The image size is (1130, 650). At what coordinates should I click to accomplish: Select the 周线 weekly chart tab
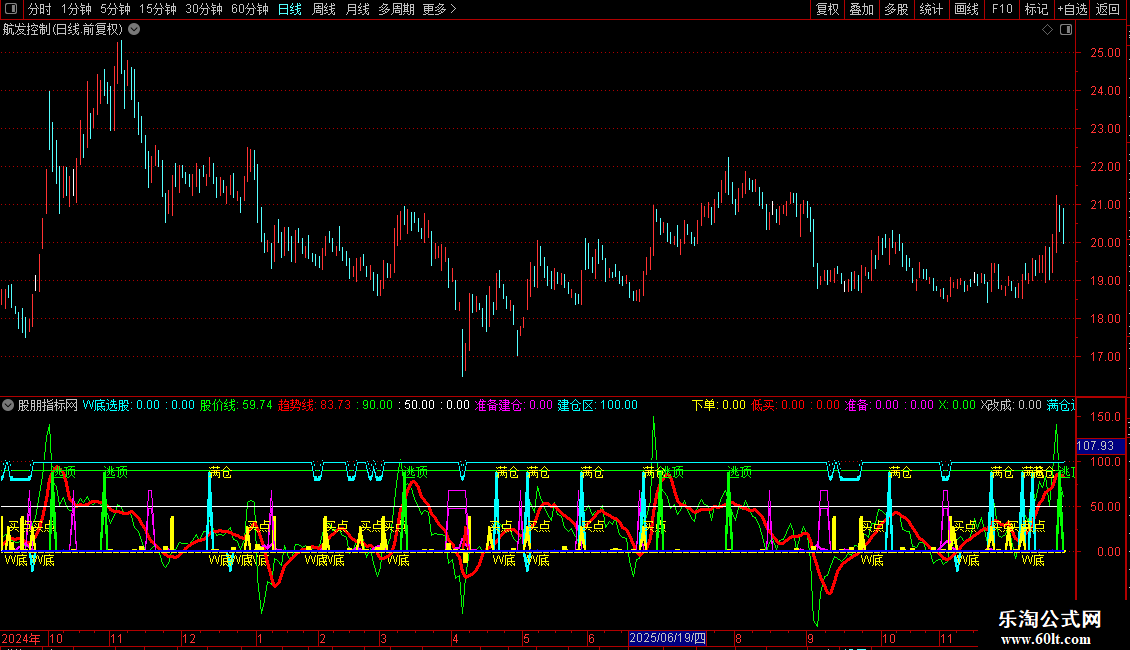324,10
